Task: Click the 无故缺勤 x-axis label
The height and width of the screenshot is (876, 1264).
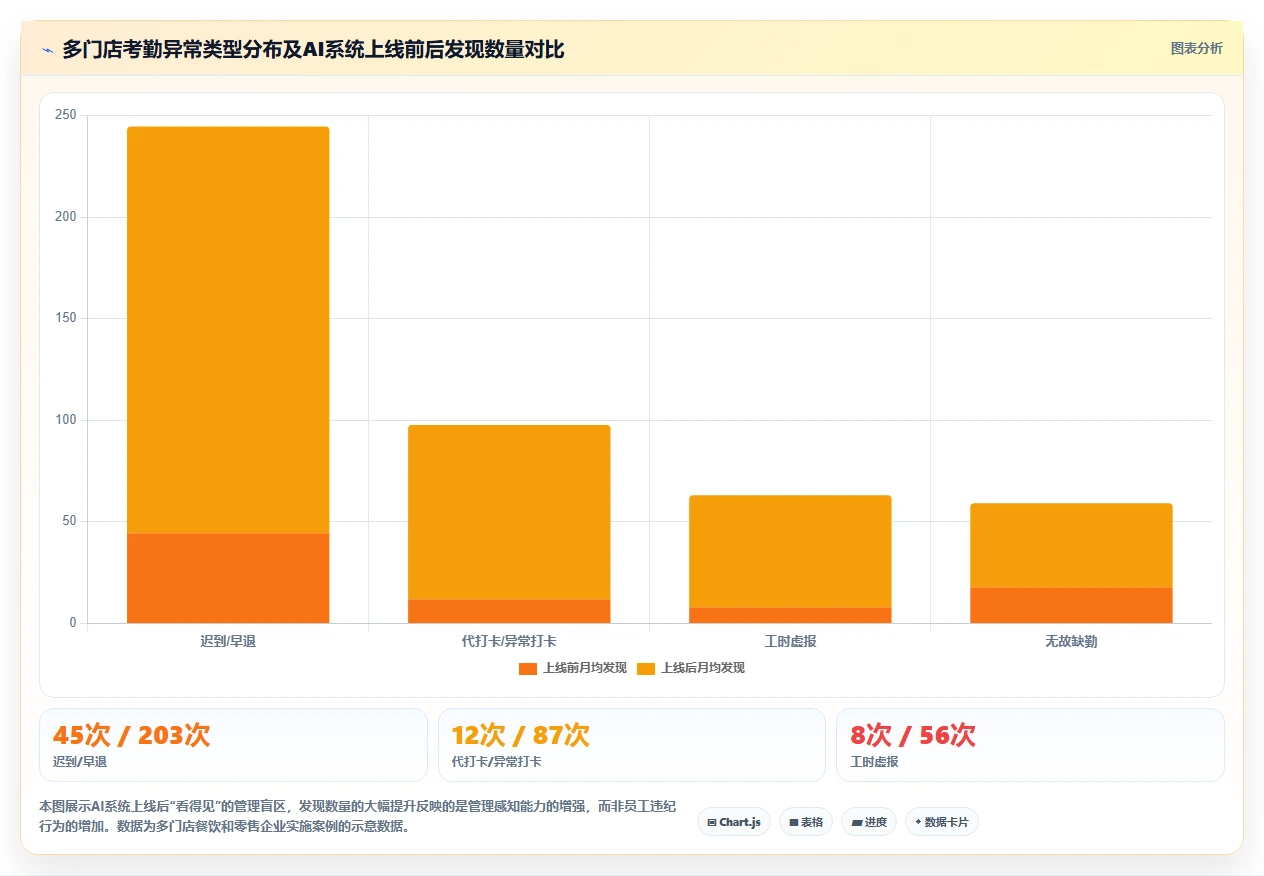Action: coord(1071,641)
